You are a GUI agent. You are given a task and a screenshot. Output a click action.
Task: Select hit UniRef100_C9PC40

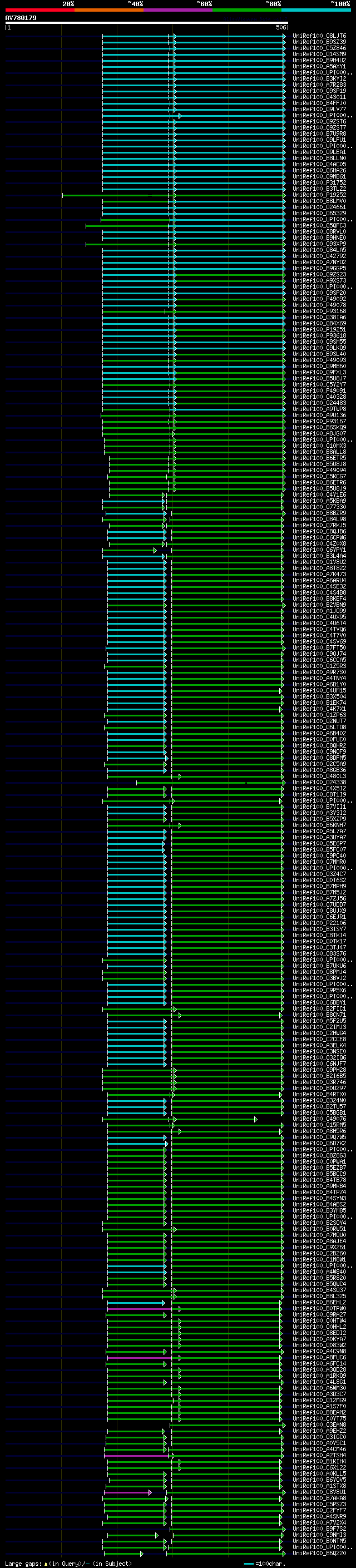(x=319, y=855)
